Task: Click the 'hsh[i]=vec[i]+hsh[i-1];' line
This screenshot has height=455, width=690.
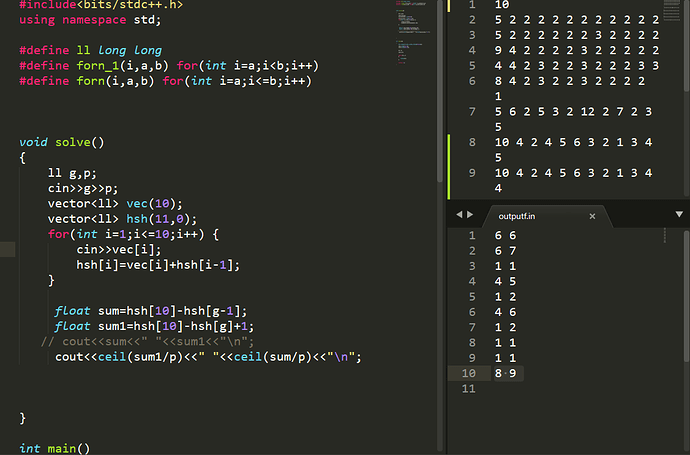Action: 158,265
